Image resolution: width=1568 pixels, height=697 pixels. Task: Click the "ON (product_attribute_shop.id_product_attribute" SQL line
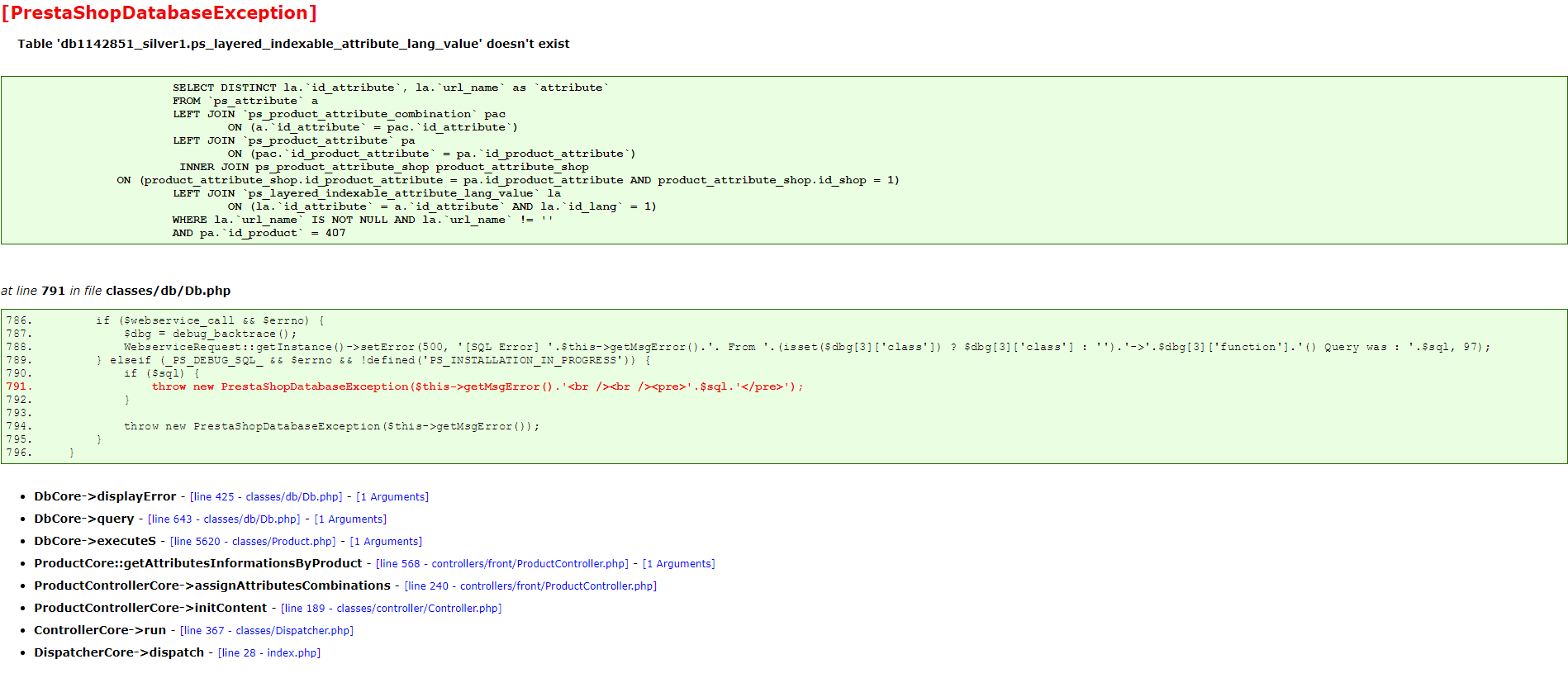508,180
